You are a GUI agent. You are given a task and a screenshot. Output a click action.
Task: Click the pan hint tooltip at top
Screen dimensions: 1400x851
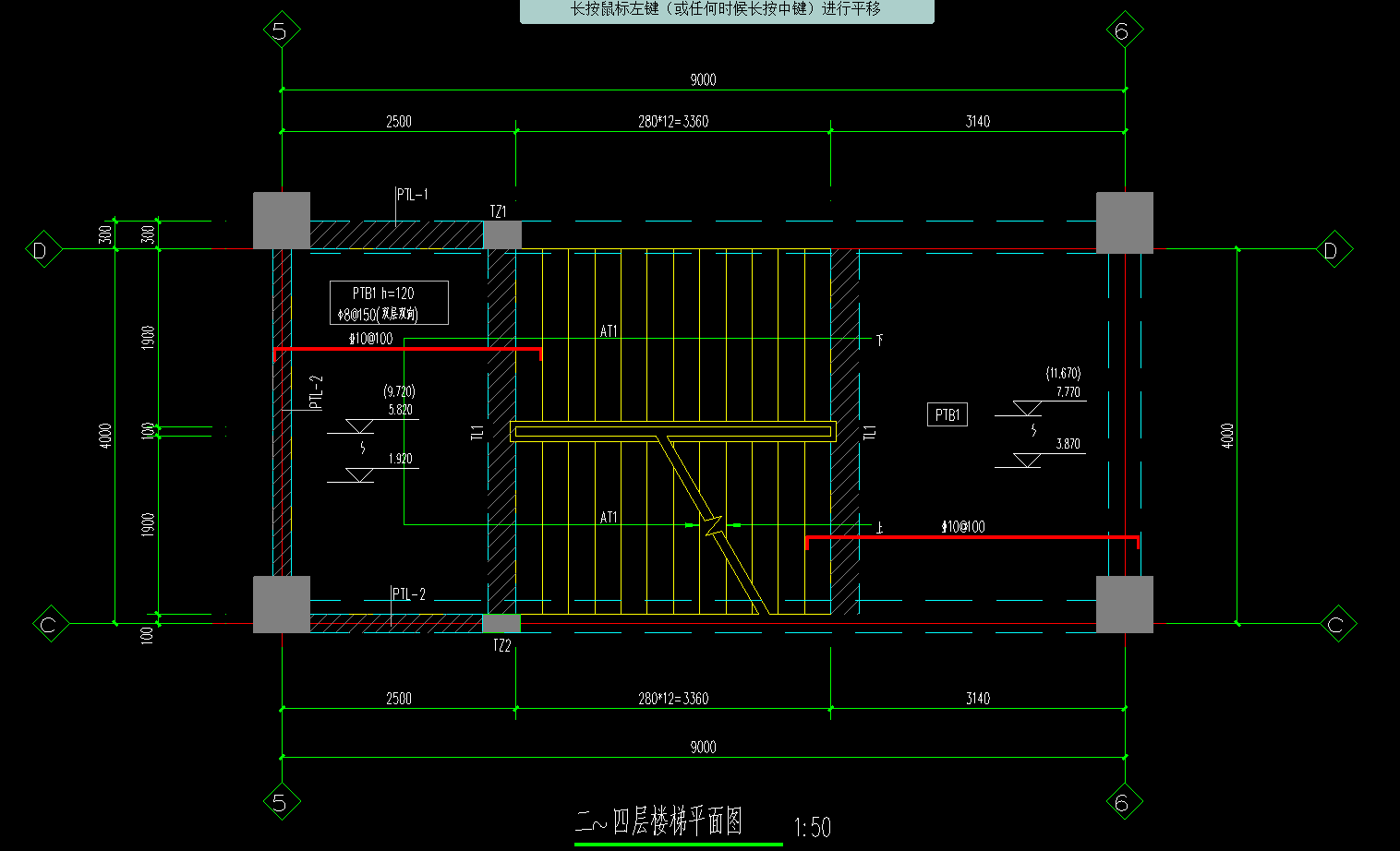(727, 11)
